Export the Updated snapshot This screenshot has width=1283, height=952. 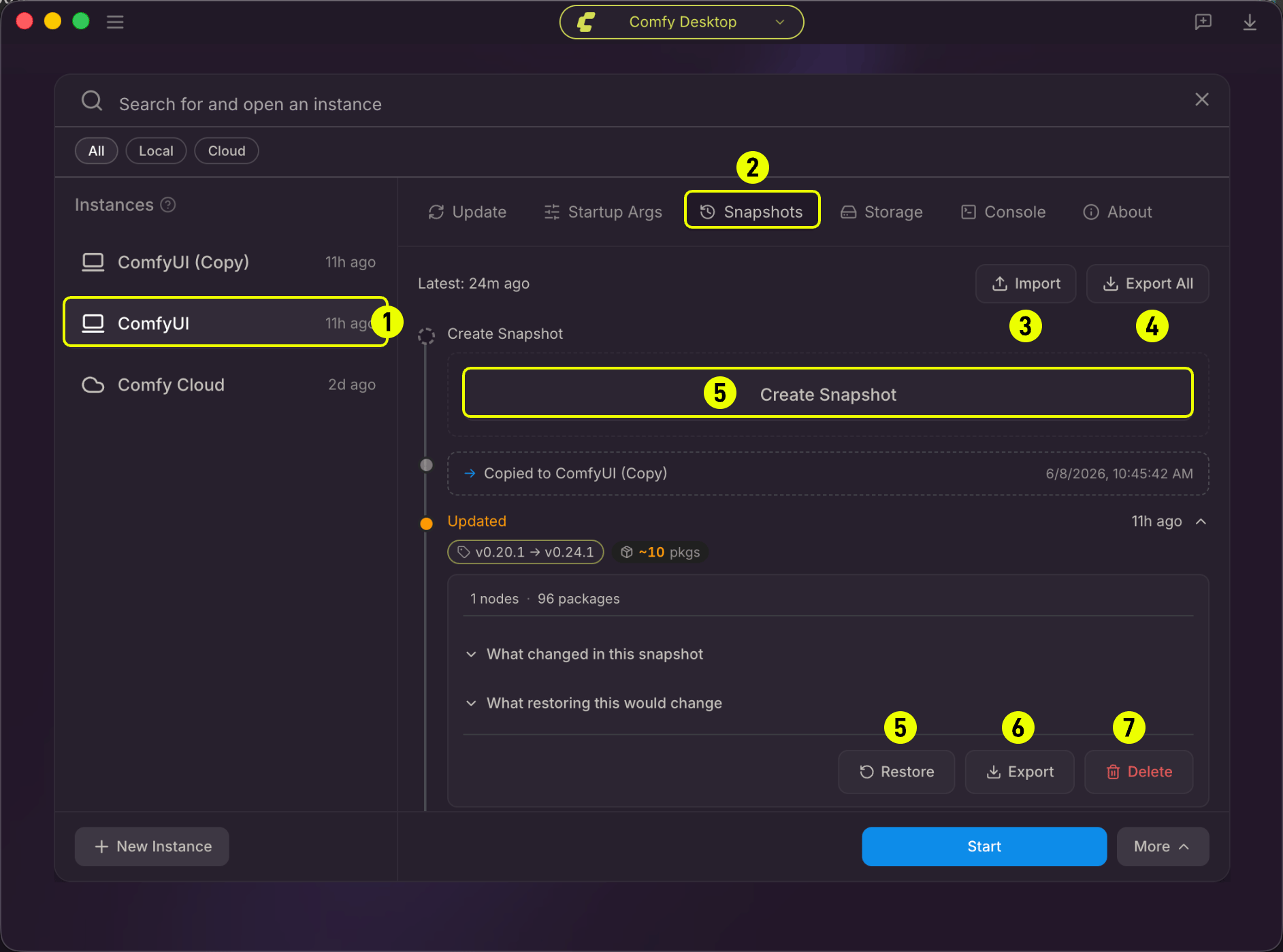coord(1020,772)
